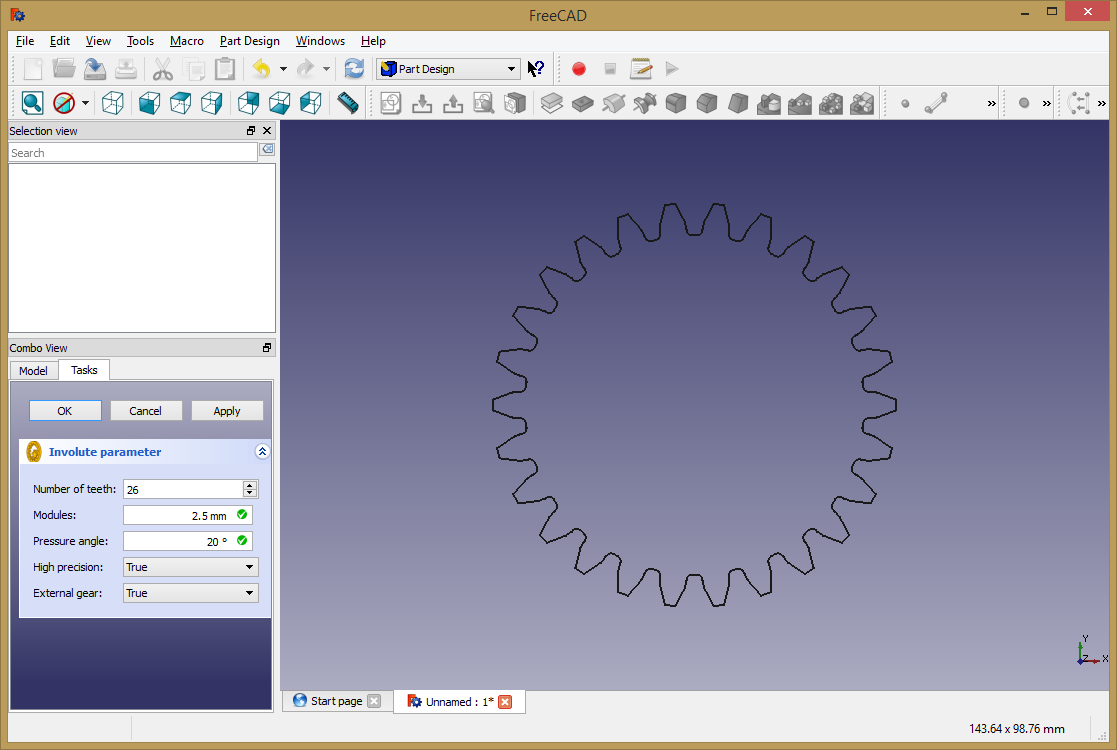Undo last action with yellow arrow

(261, 69)
